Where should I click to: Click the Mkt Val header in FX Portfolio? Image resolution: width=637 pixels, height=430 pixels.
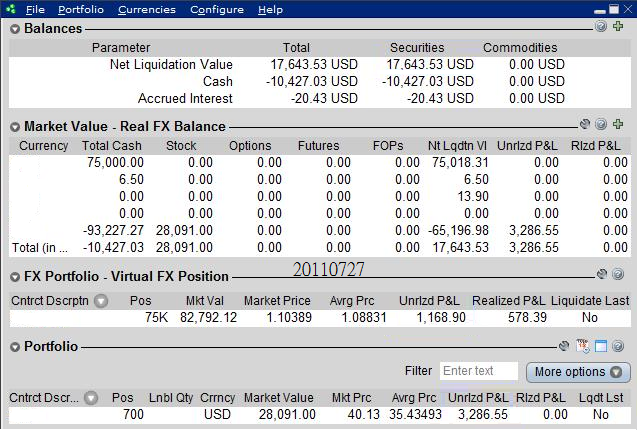[205, 301]
